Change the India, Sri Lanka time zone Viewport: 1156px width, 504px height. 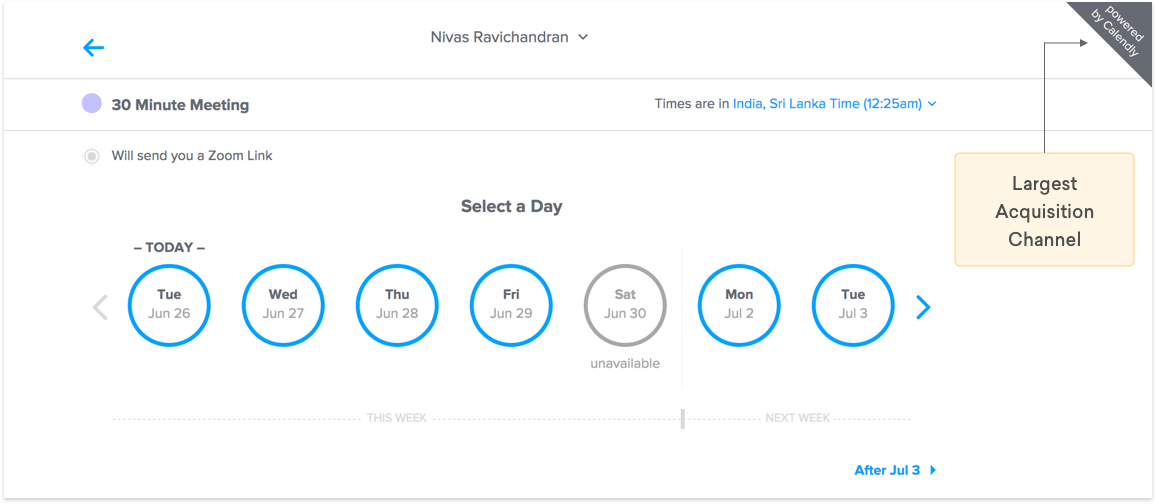[826, 103]
